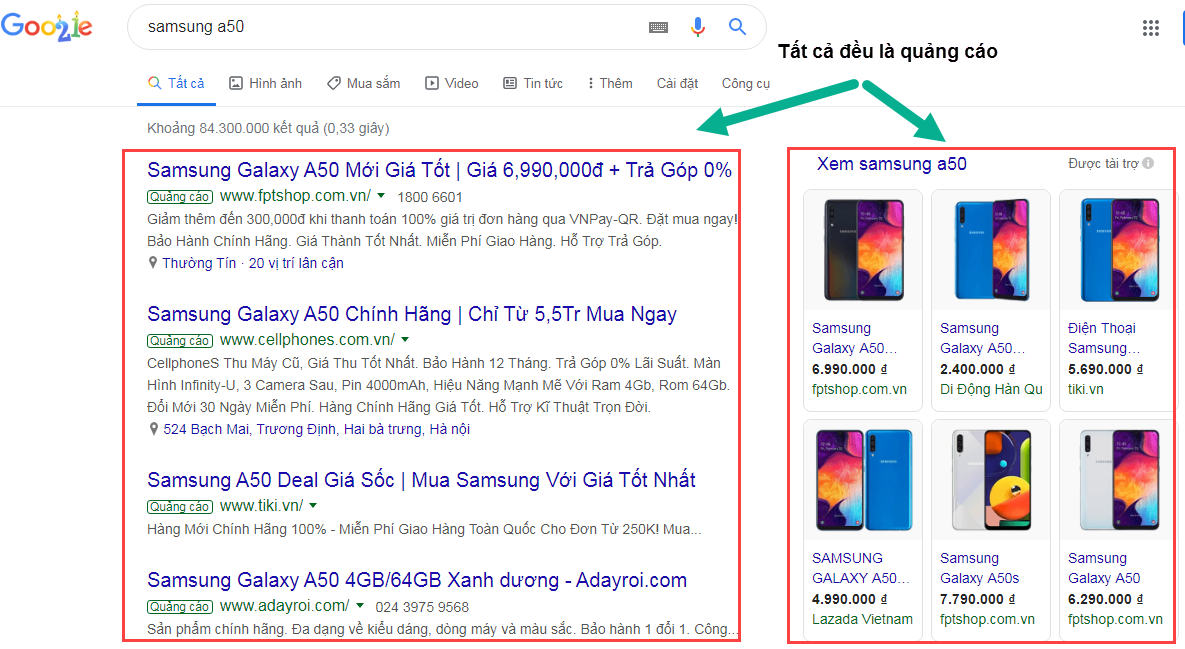Open the Google apps grid
The width and height of the screenshot is (1185, 649).
[1151, 28]
